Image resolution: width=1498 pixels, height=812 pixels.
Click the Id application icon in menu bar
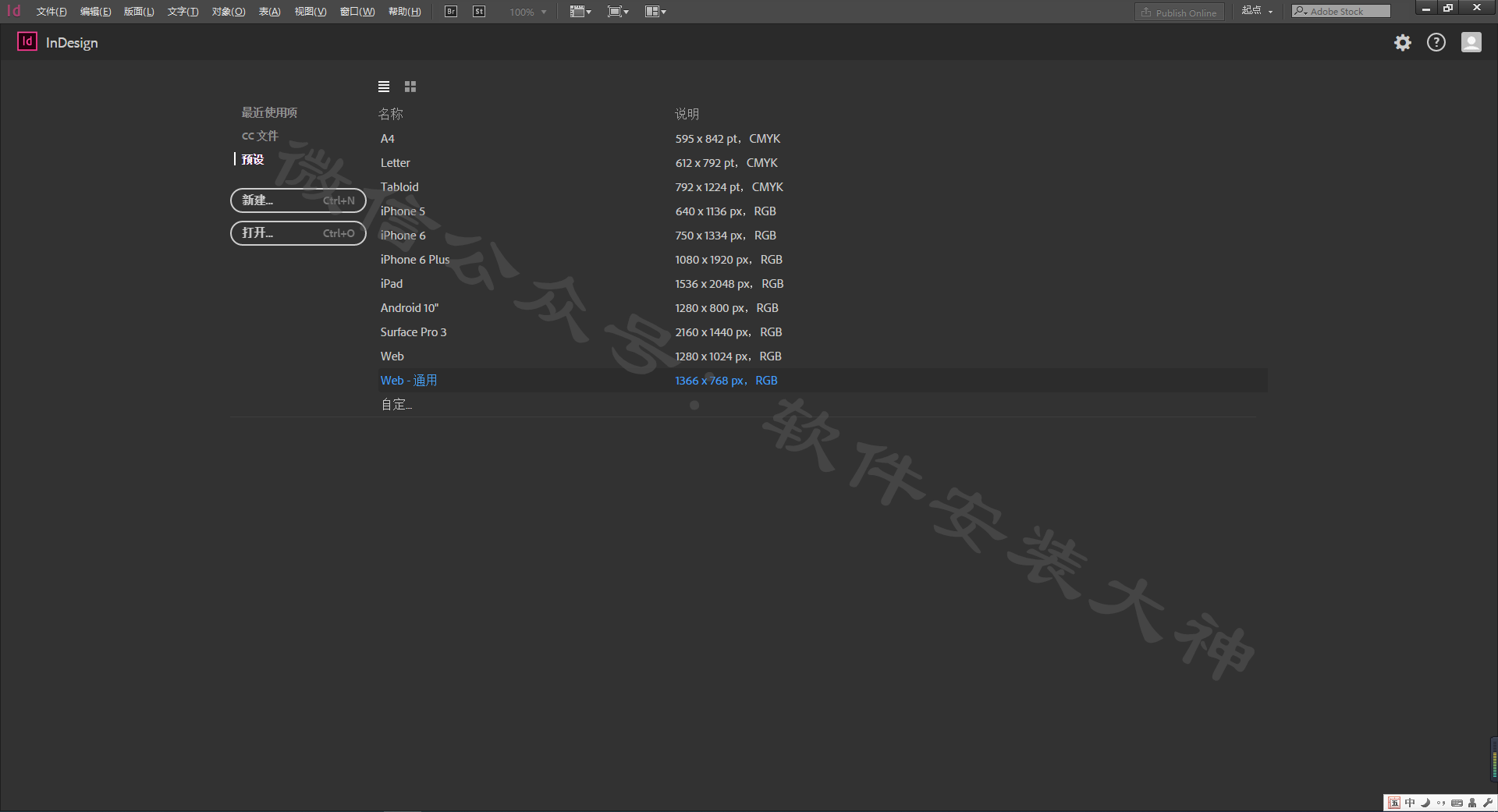(x=14, y=11)
